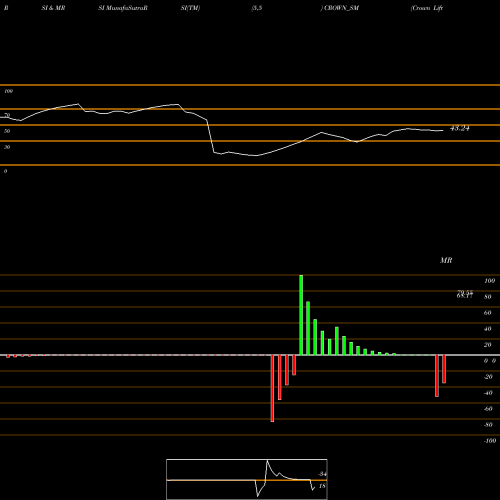
Task: Select the 'SI MunafaSutraR' header text
Action: (123, 8)
